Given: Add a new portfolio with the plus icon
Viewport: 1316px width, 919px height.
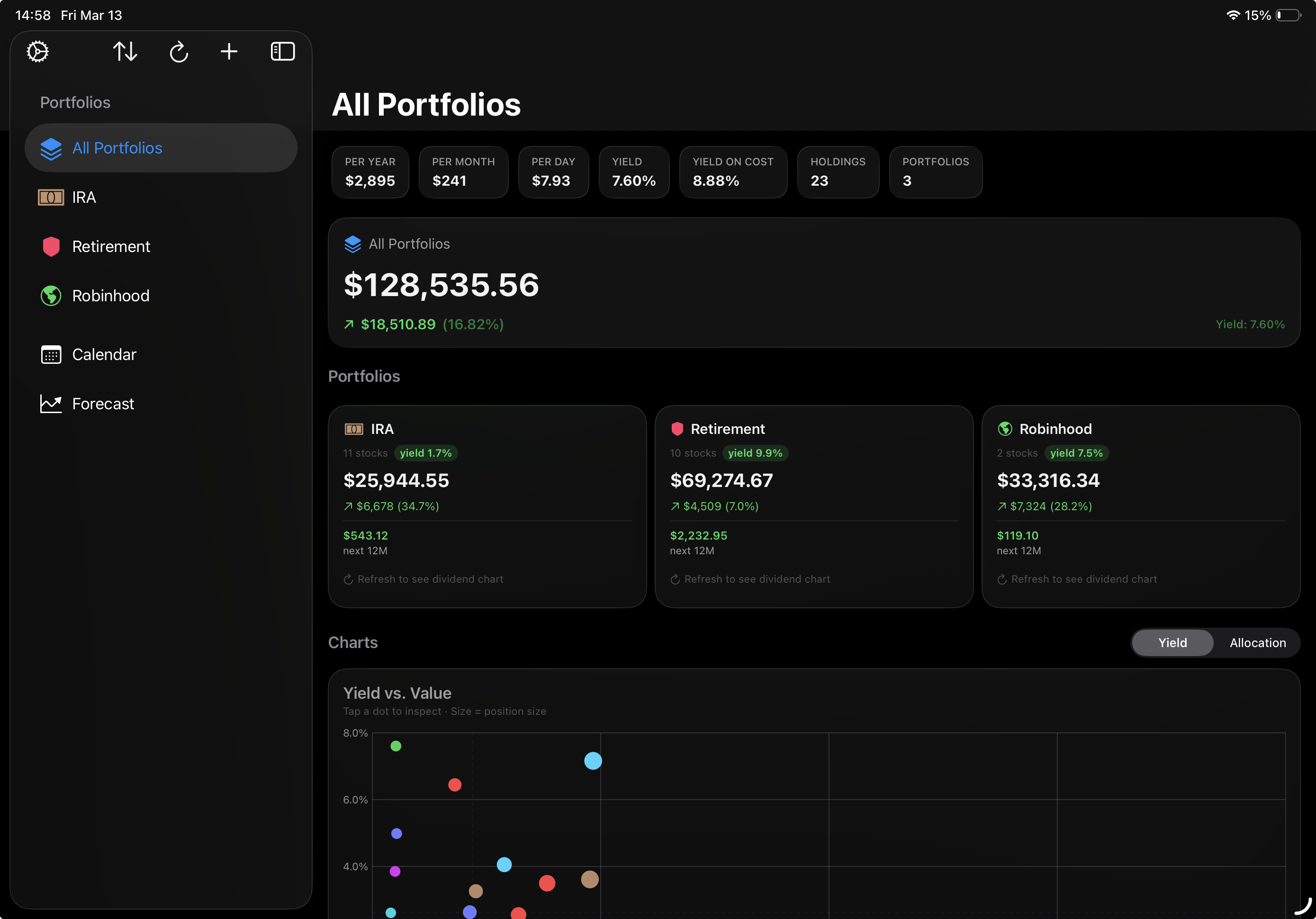Looking at the screenshot, I should click(x=229, y=52).
